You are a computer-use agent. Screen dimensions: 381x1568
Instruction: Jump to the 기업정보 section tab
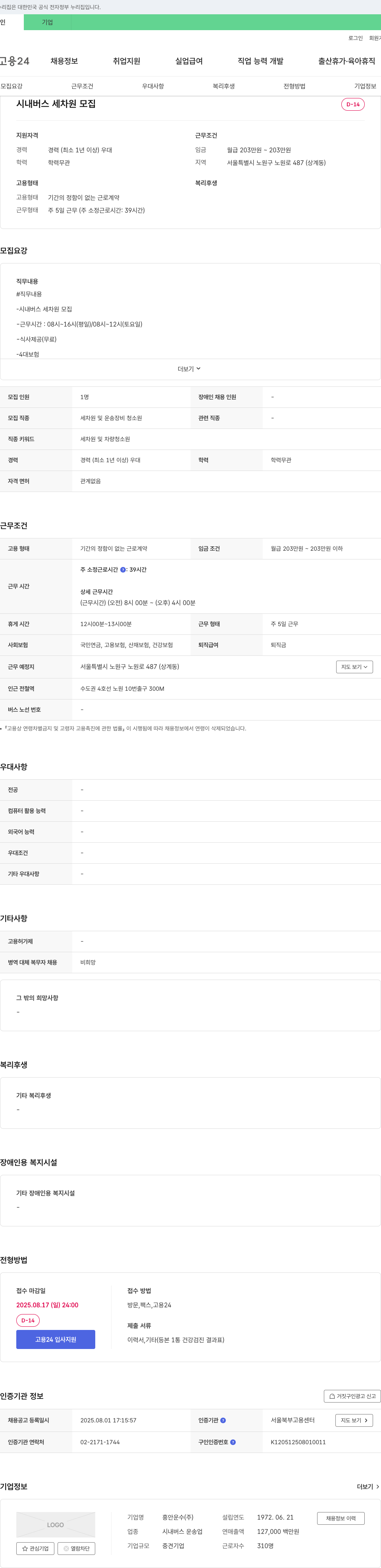point(365,86)
